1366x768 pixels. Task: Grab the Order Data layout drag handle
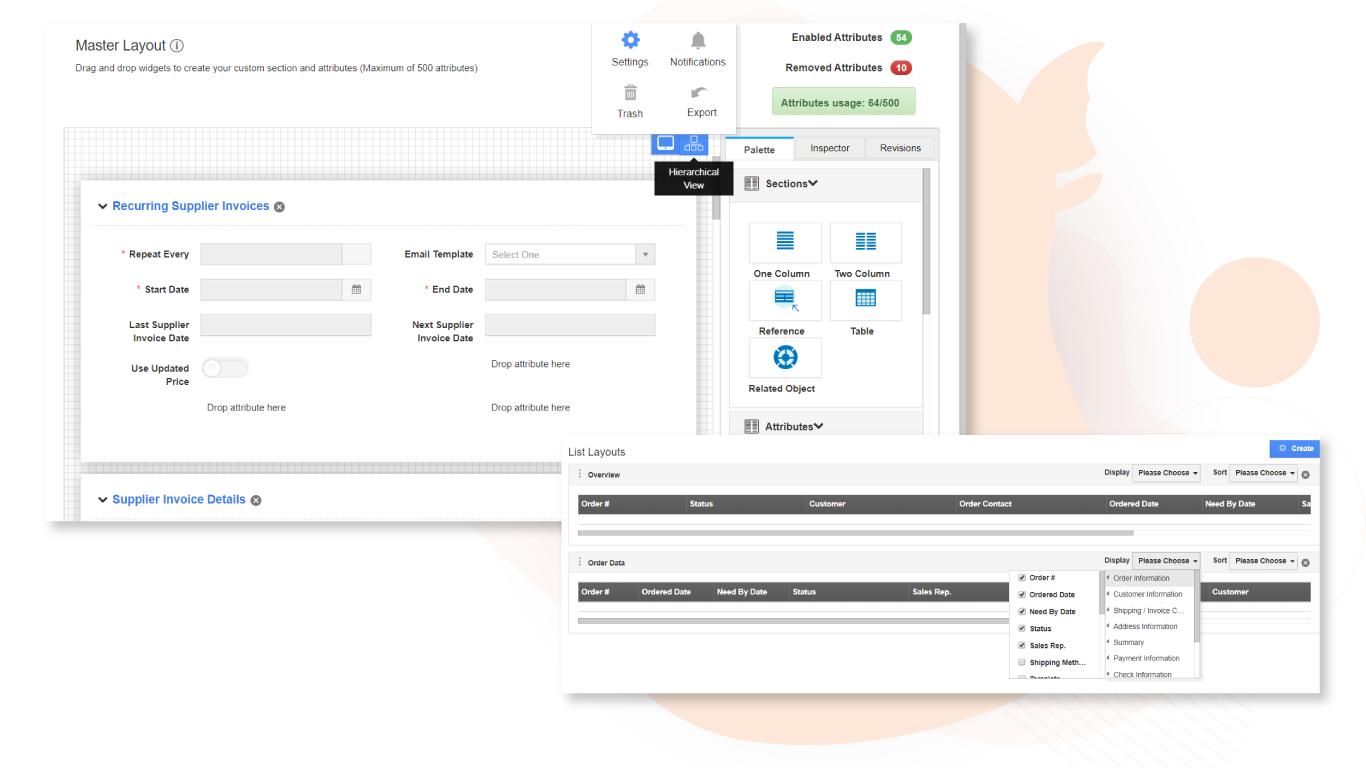[x=580, y=562]
